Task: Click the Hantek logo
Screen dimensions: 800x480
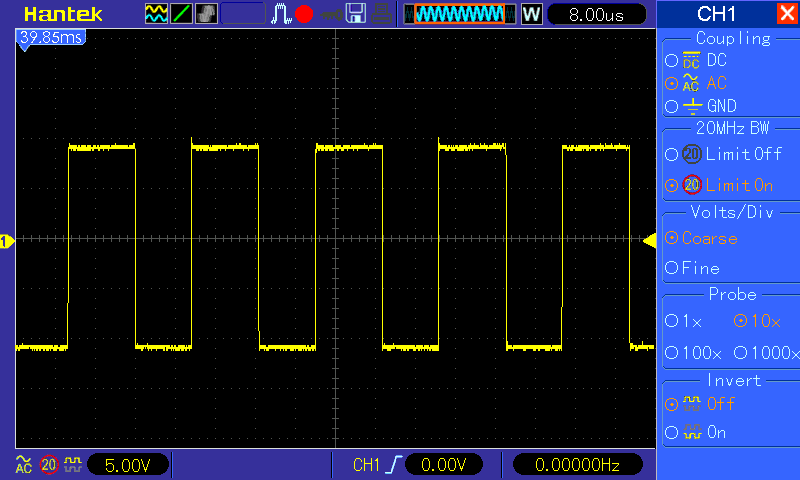Action: click(x=63, y=15)
